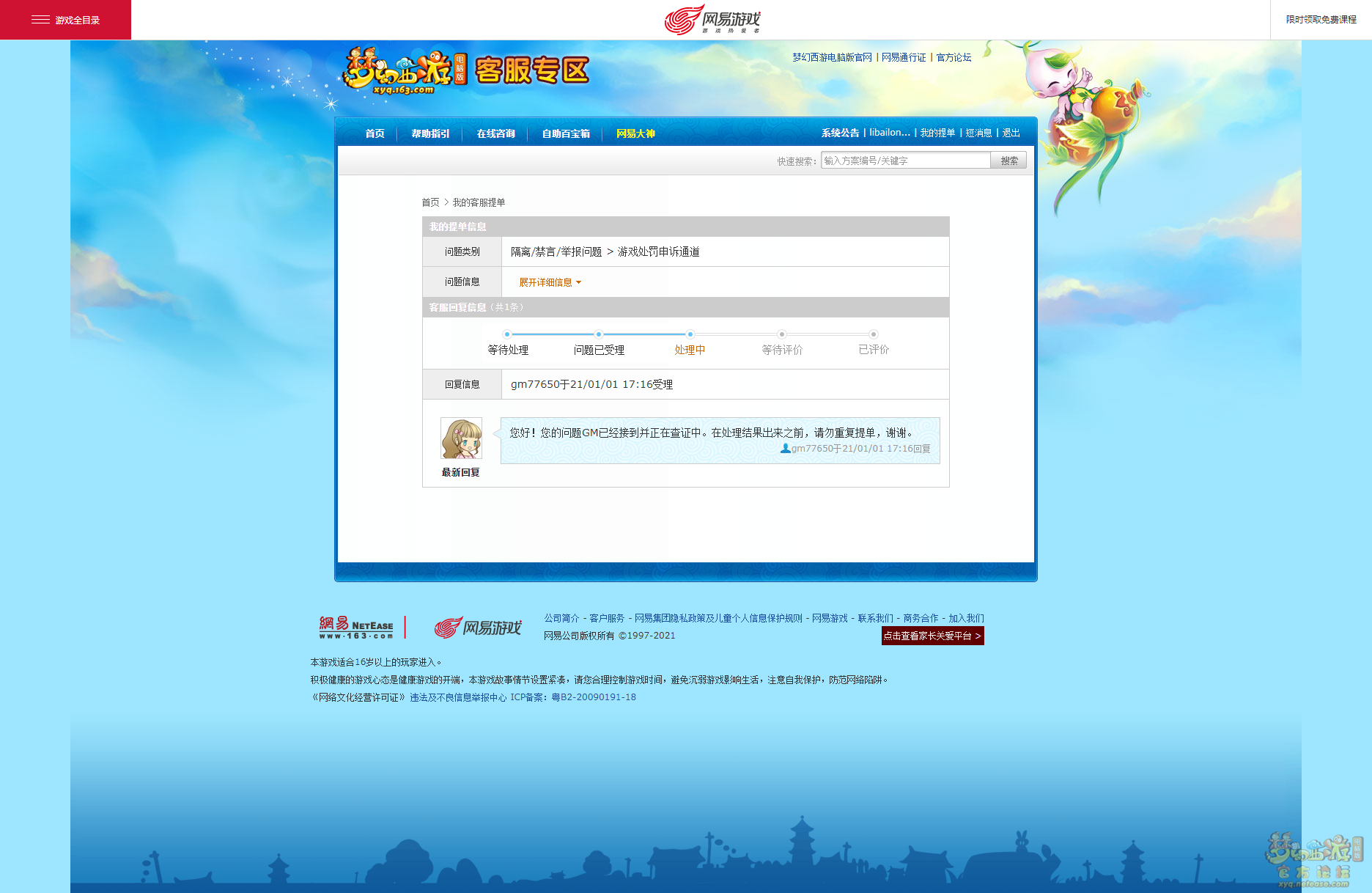Click 首页 in the breadcrumb
The height and width of the screenshot is (893, 1372).
coord(430,202)
